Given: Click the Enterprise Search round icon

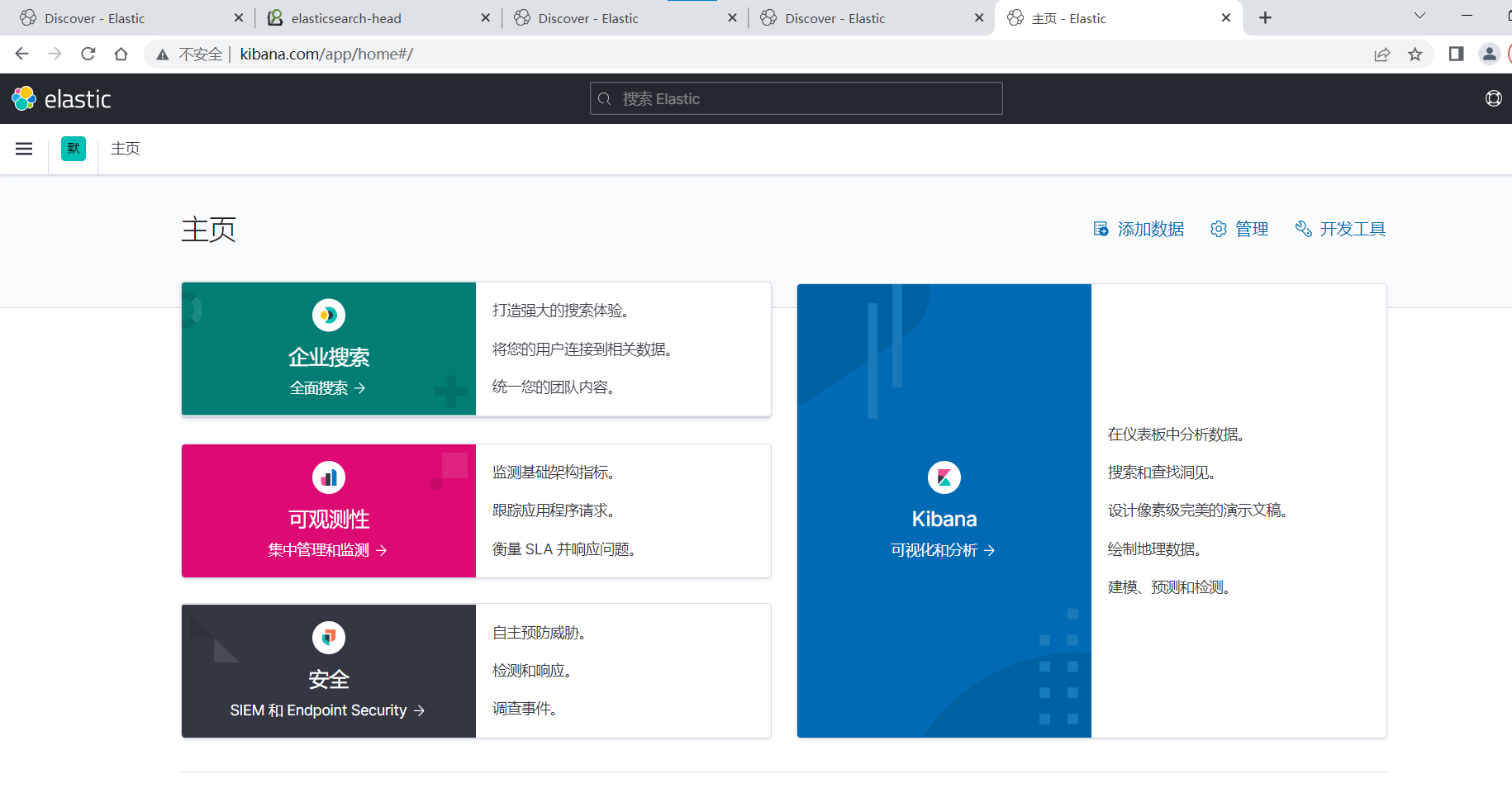Looking at the screenshot, I should 329,315.
